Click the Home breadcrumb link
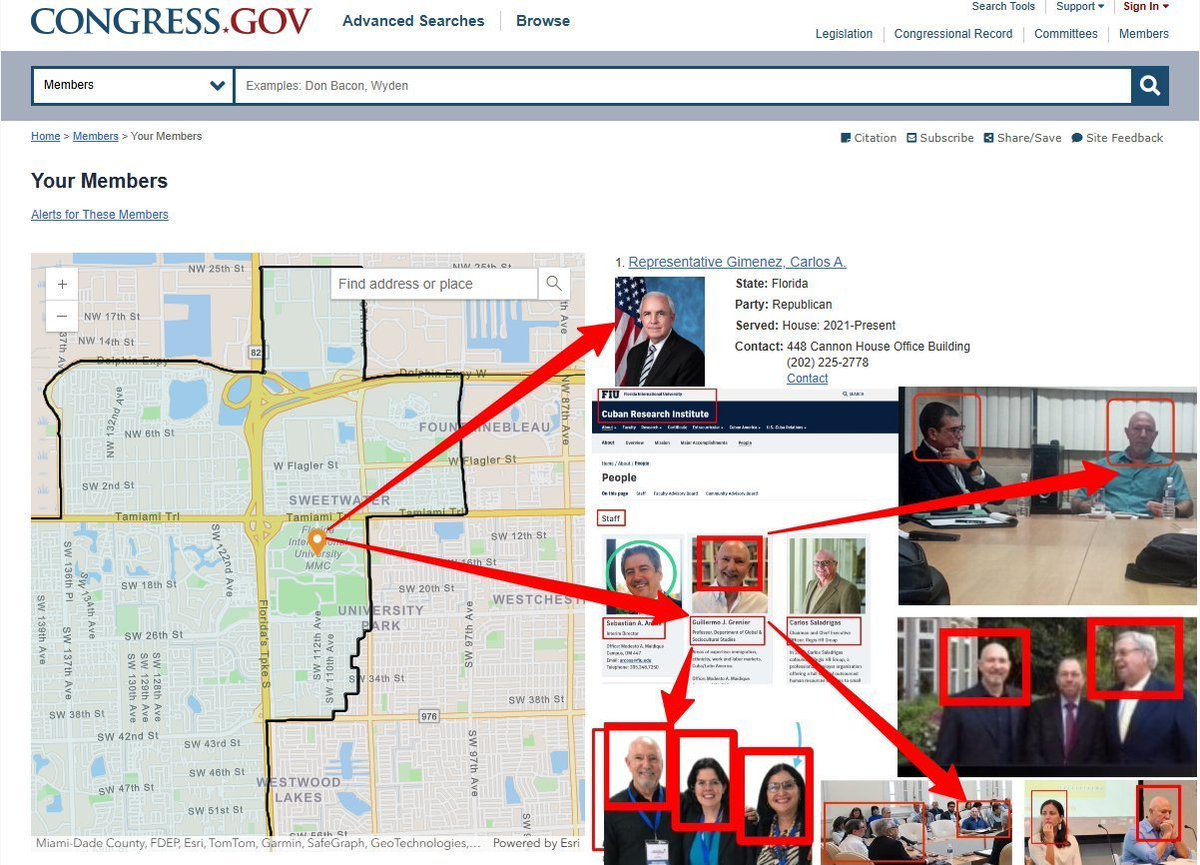The width and height of the screenshot is (1200, 865). click(x=45, y=136)
